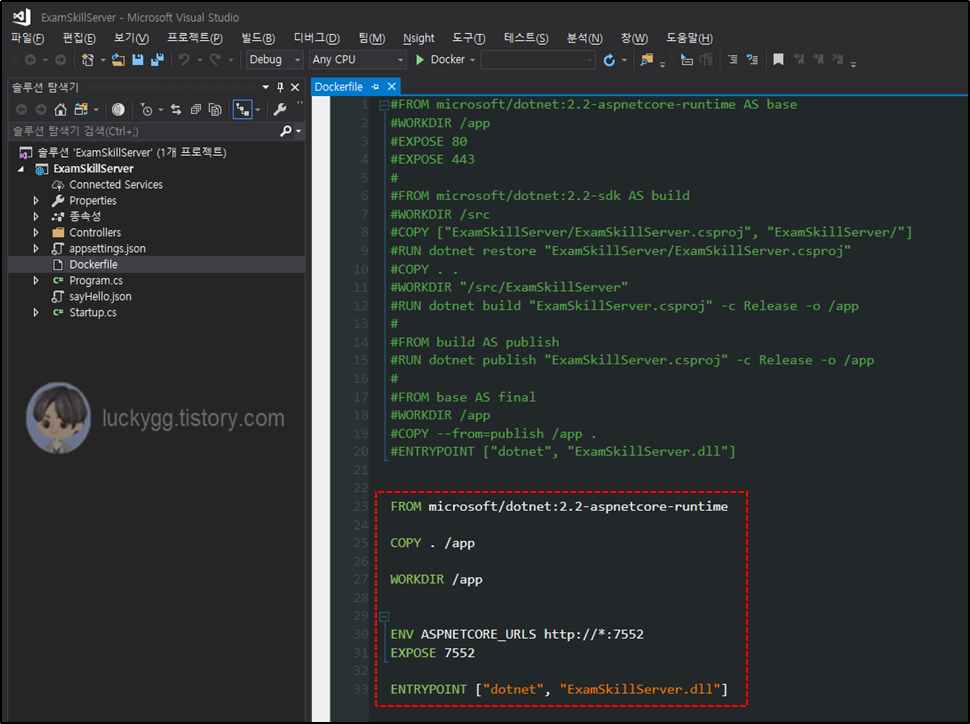Click the Pending Changes Filter clock icon
This screenshot has width=970, height=724.
[x=147, y=110]
